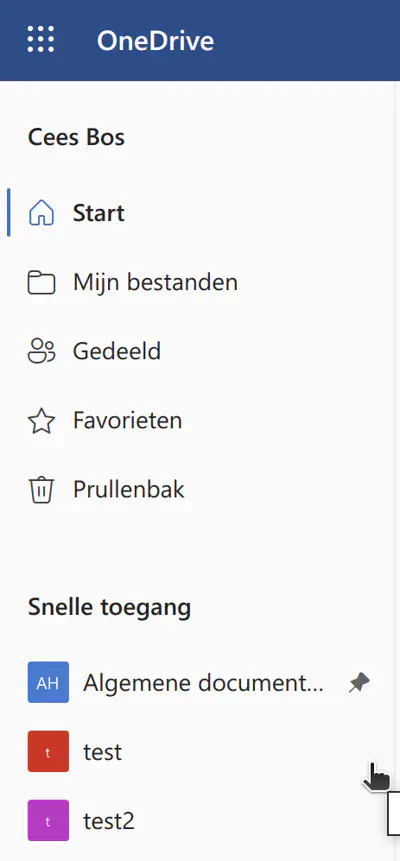Open the app launcher grid icon
Viewport: 400px width, 861px height.
[41, 40]
